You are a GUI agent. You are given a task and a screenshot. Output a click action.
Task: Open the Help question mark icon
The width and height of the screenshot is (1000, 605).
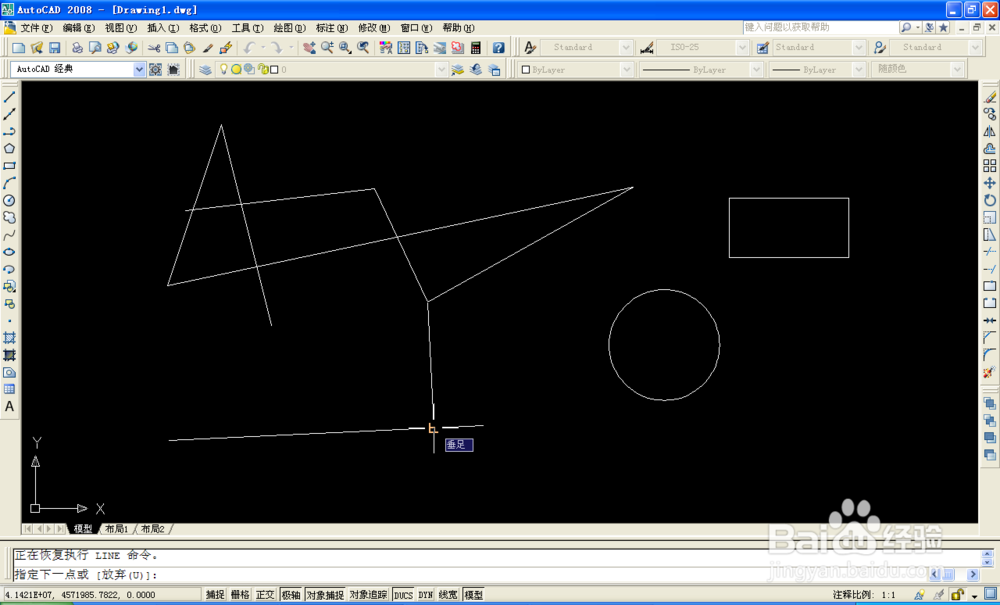click(x=499, y=48)
